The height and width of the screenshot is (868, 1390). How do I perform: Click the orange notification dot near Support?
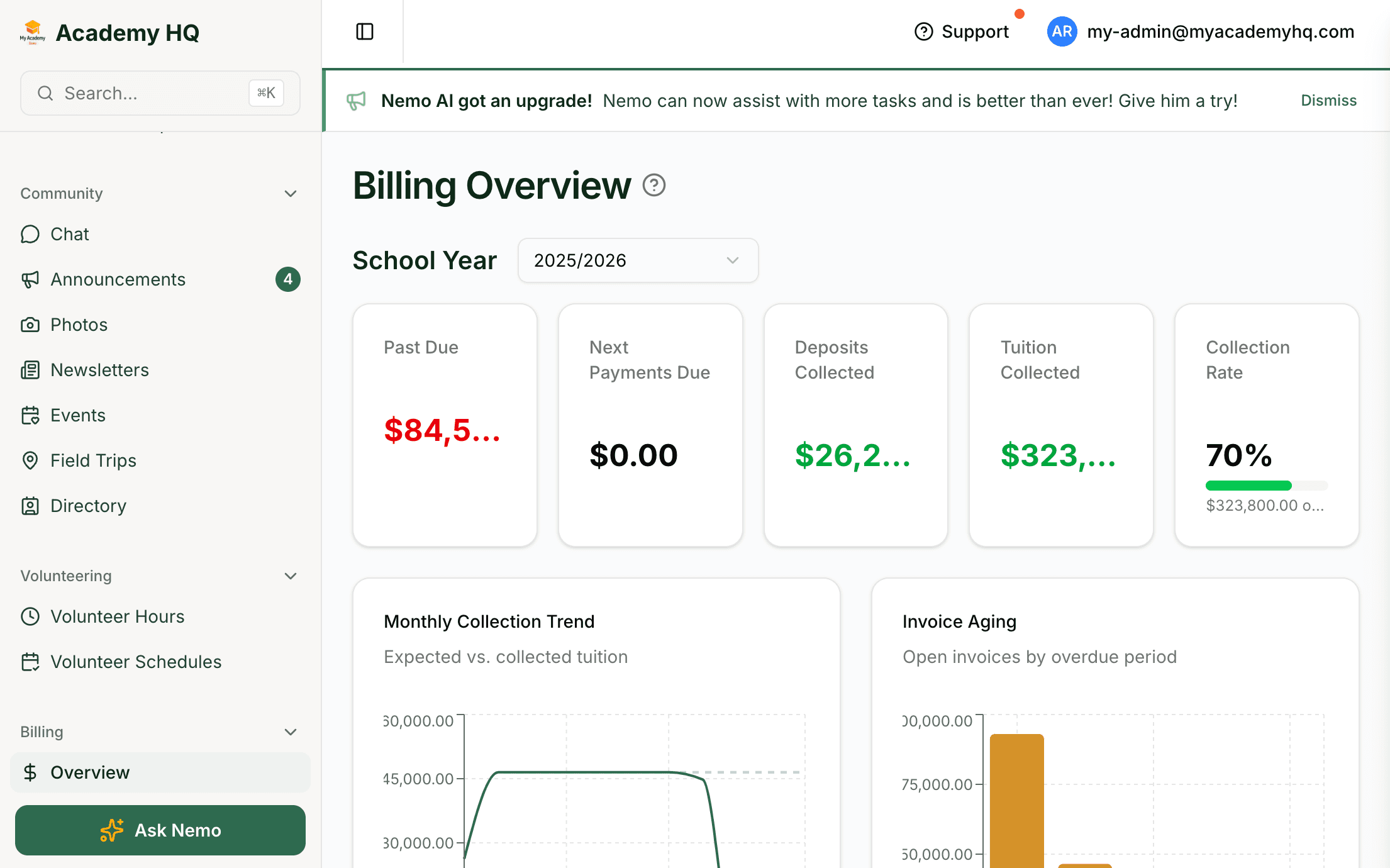pos(1020,14)
